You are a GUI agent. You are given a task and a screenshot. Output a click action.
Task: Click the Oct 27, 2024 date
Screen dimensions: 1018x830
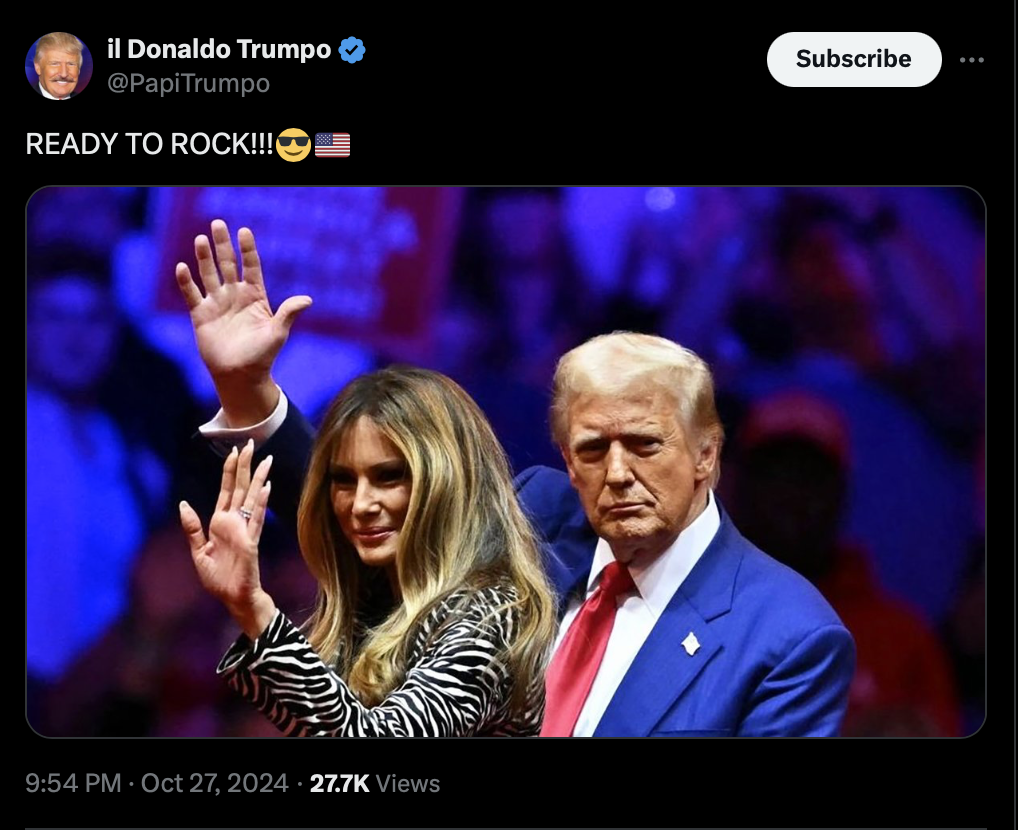215,783
